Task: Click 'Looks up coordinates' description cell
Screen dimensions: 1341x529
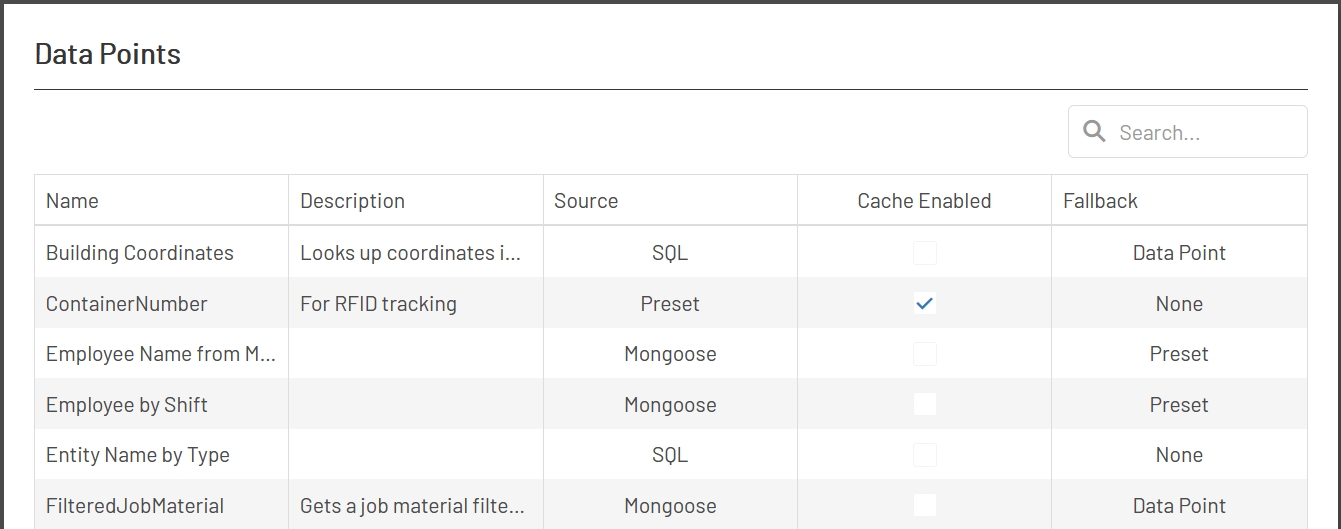Action: 410,253
